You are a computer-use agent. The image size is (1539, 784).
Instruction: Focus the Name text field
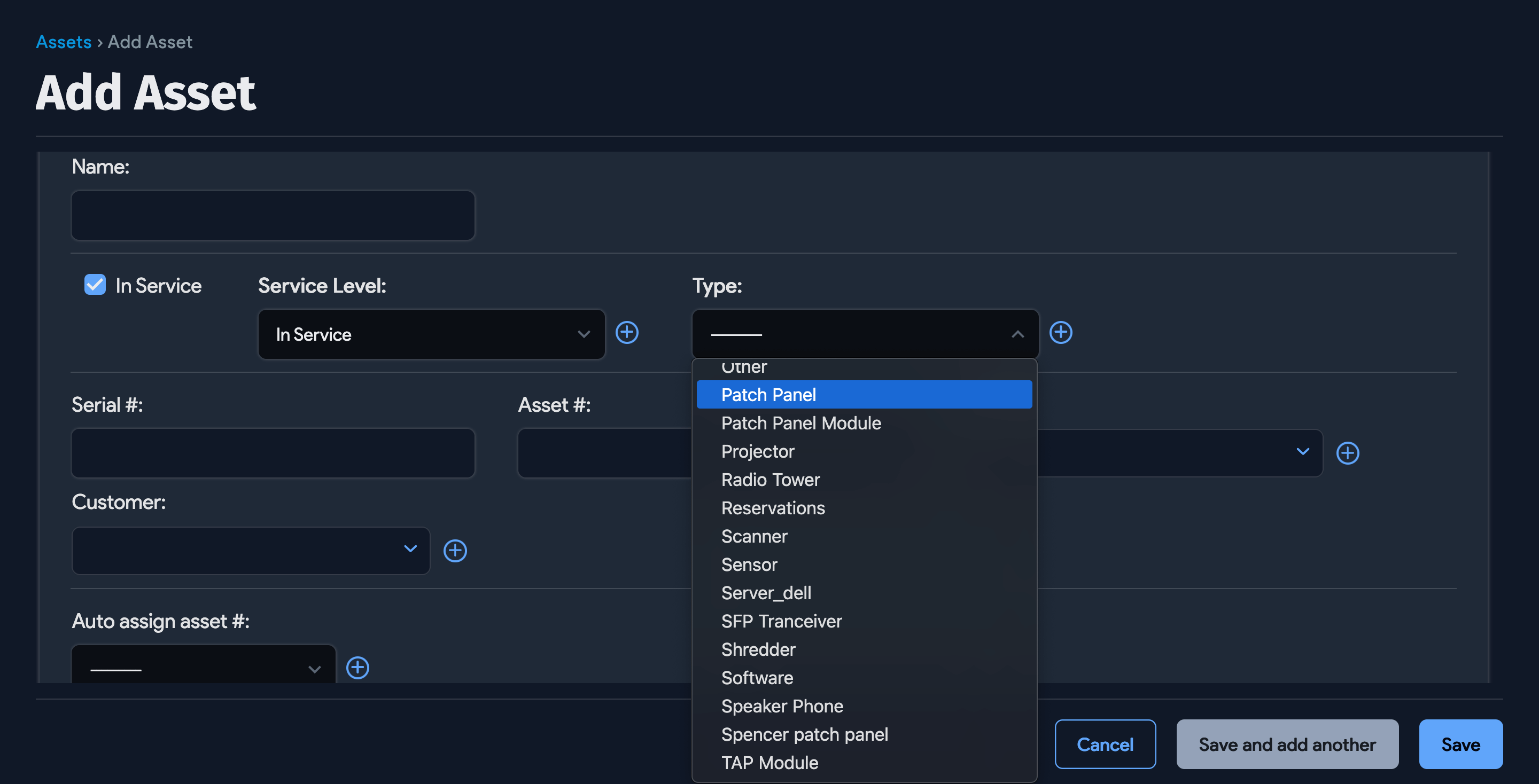pos(273,216)
